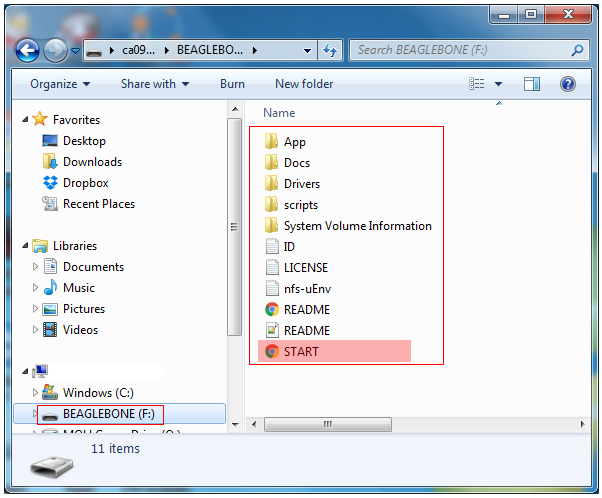Expand the Videos library

coord(35,329)
